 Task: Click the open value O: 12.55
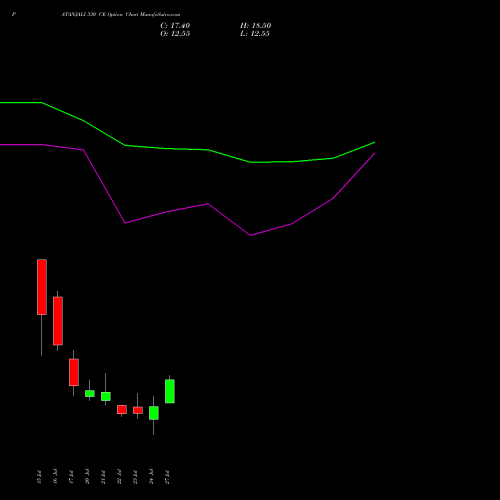click(175, 34)
